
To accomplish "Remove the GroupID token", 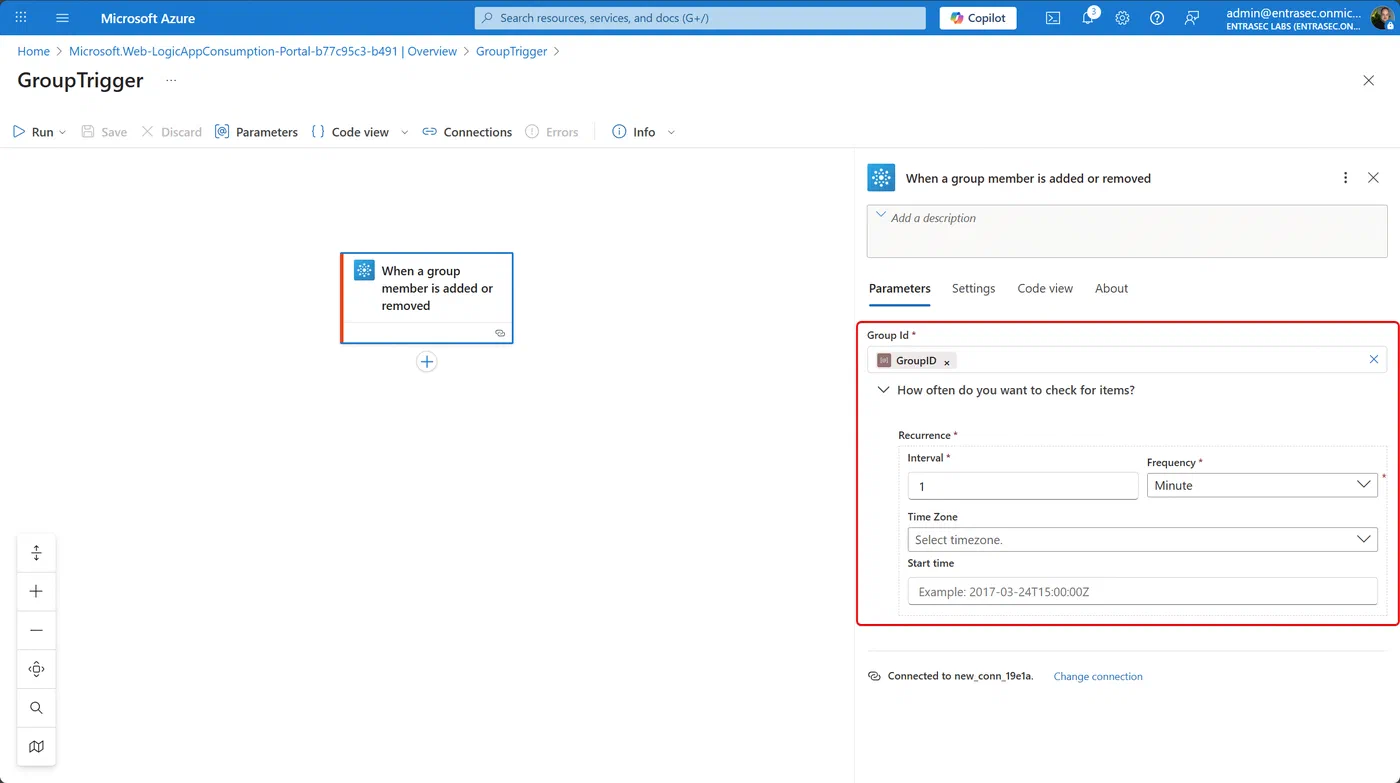I will [947, 362].
